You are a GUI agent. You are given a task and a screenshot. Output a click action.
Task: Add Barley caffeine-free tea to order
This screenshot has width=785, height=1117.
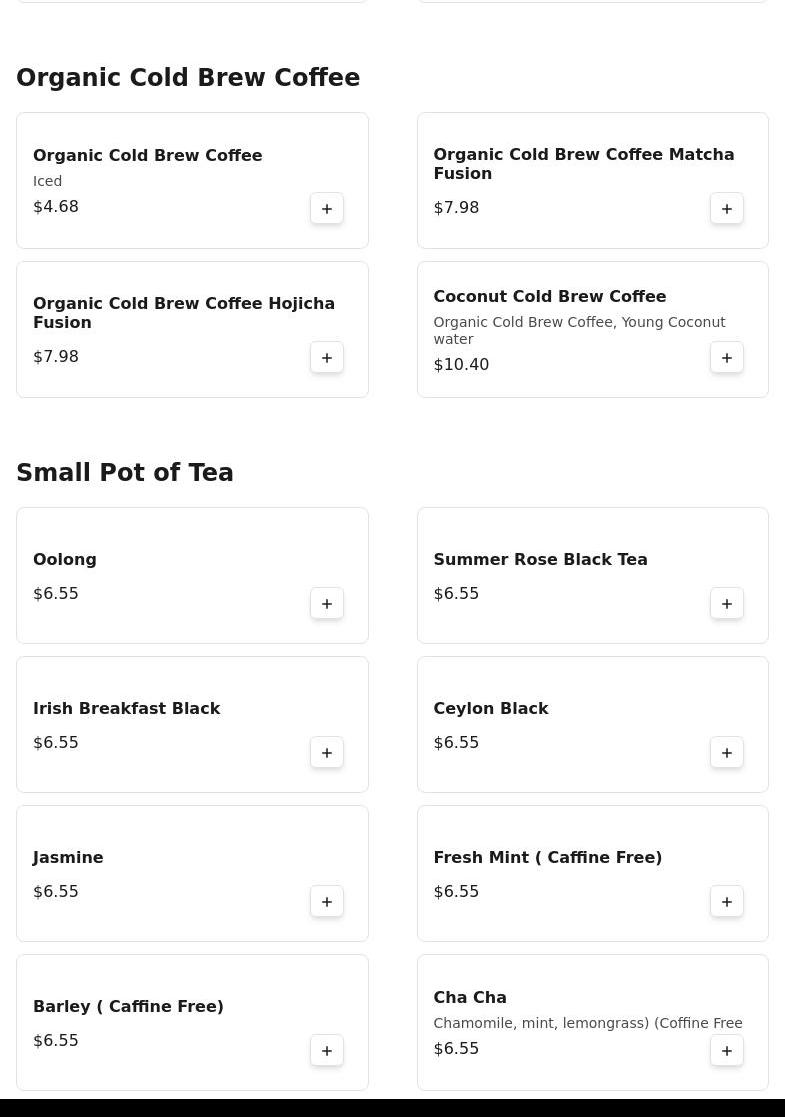click(x=327, y=1050)
